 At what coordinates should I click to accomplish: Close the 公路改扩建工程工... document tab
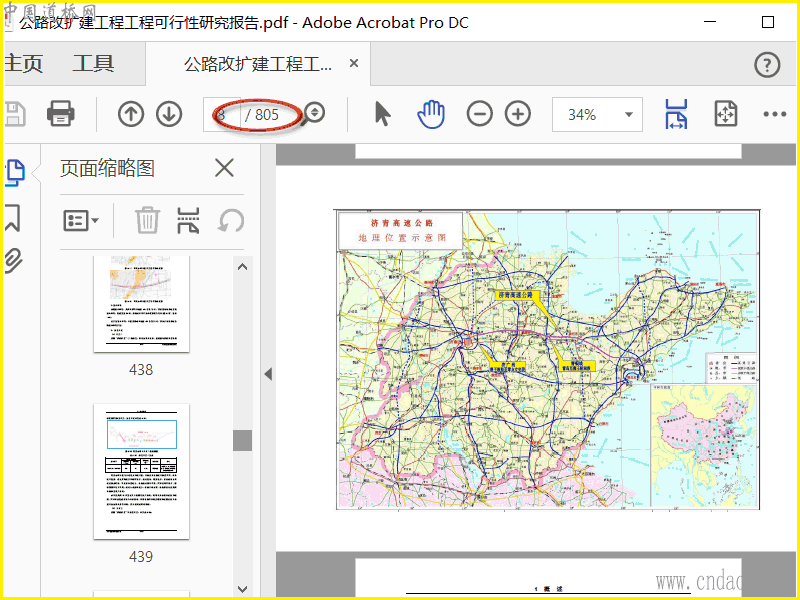click(x=354, y=63)
